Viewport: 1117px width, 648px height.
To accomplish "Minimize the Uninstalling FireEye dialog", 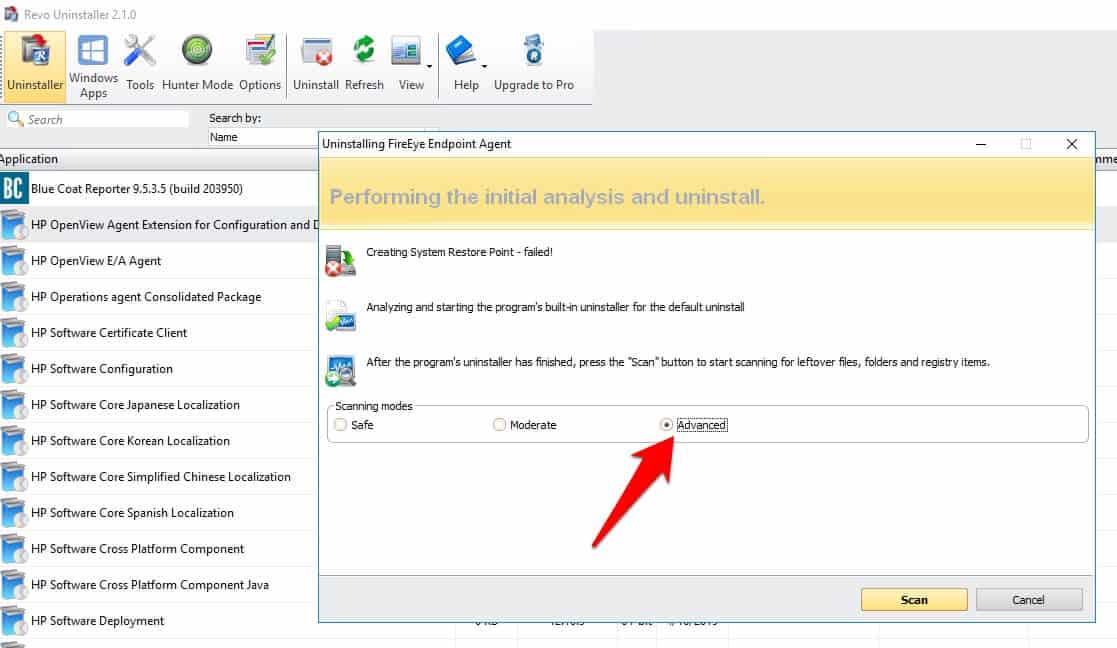I will [x=981, y=144].
